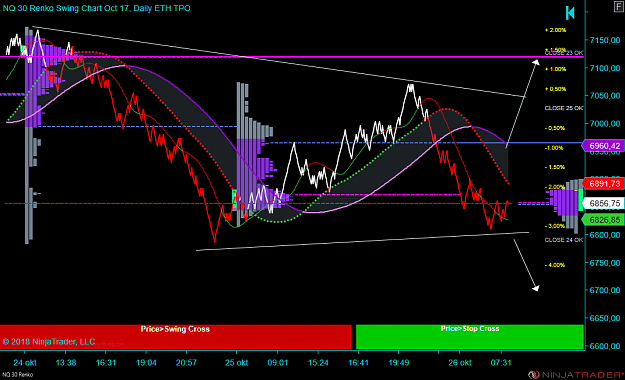Click the red 6891,73 price marker

(x=603, y=184)
